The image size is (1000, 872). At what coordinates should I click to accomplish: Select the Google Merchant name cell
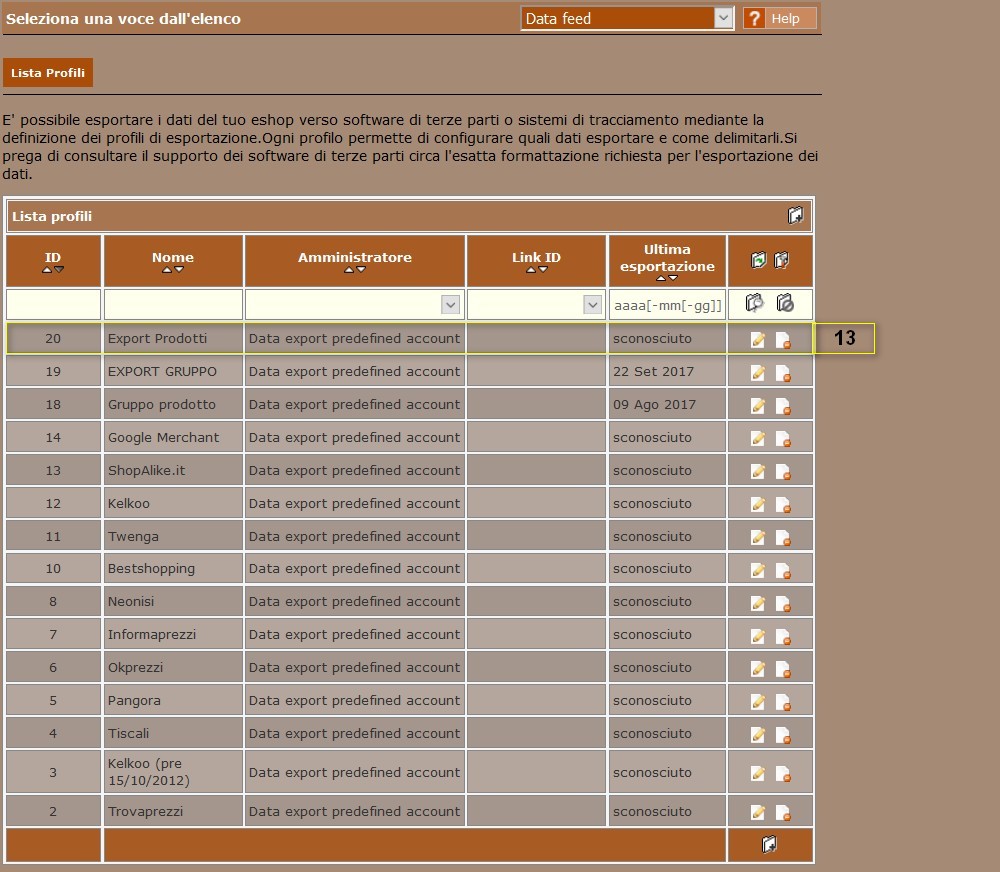(x=173, y=438)
